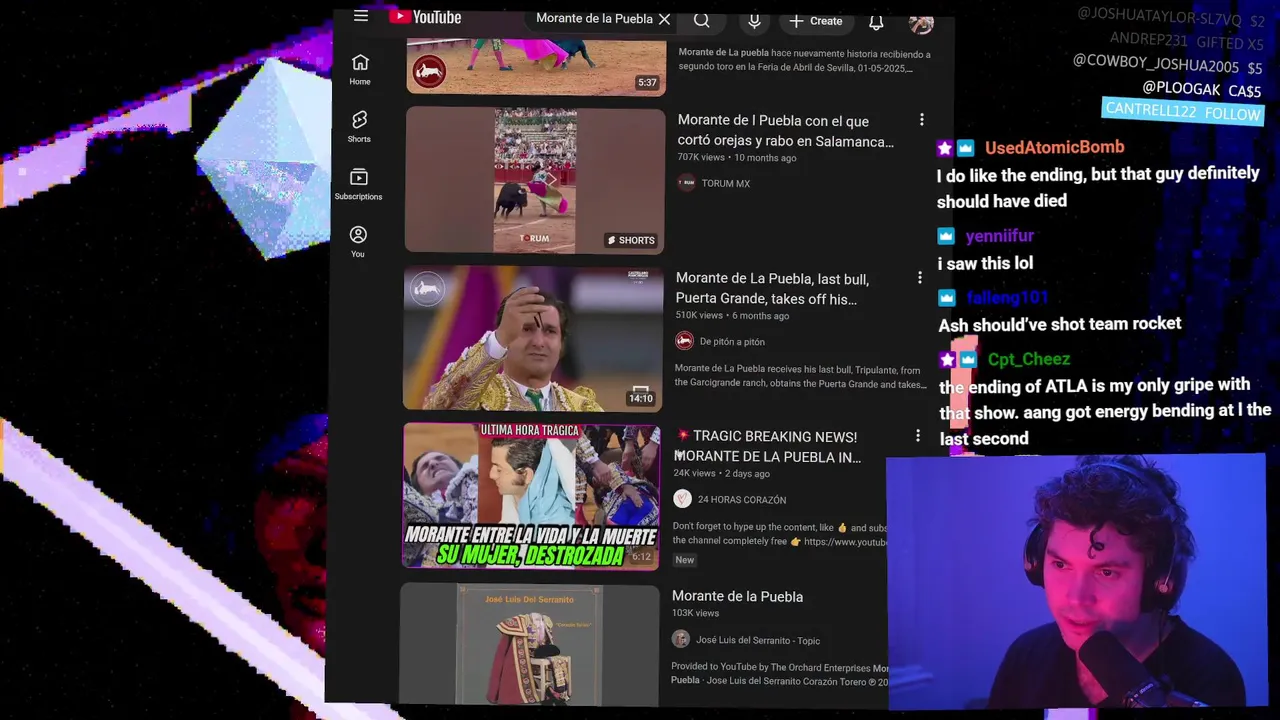Open the You section in sidebar
Screen dimensions: 1280x720
pos(358,242)
